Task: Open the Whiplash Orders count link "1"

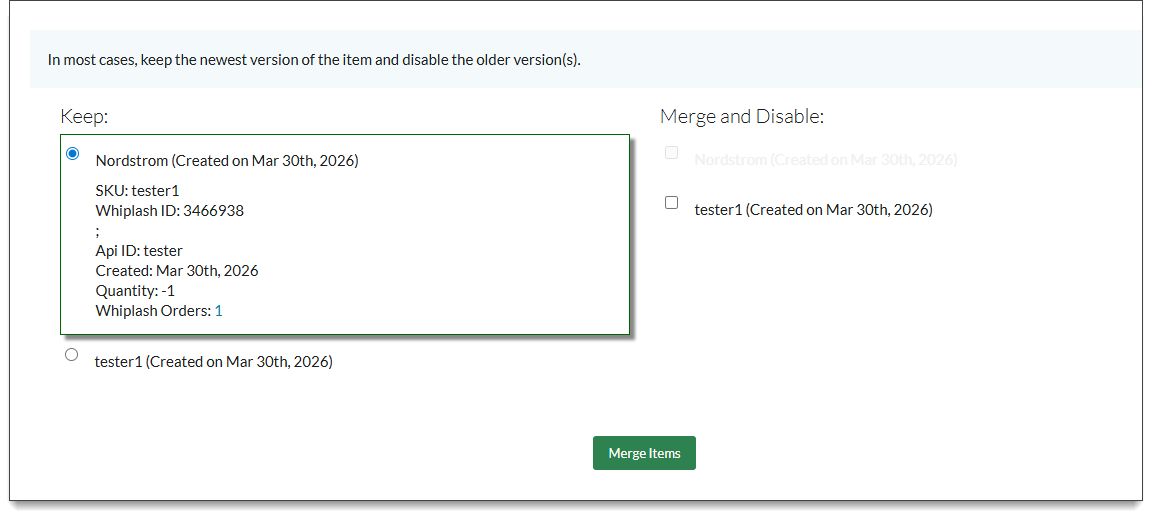Action: click(218, 311)
